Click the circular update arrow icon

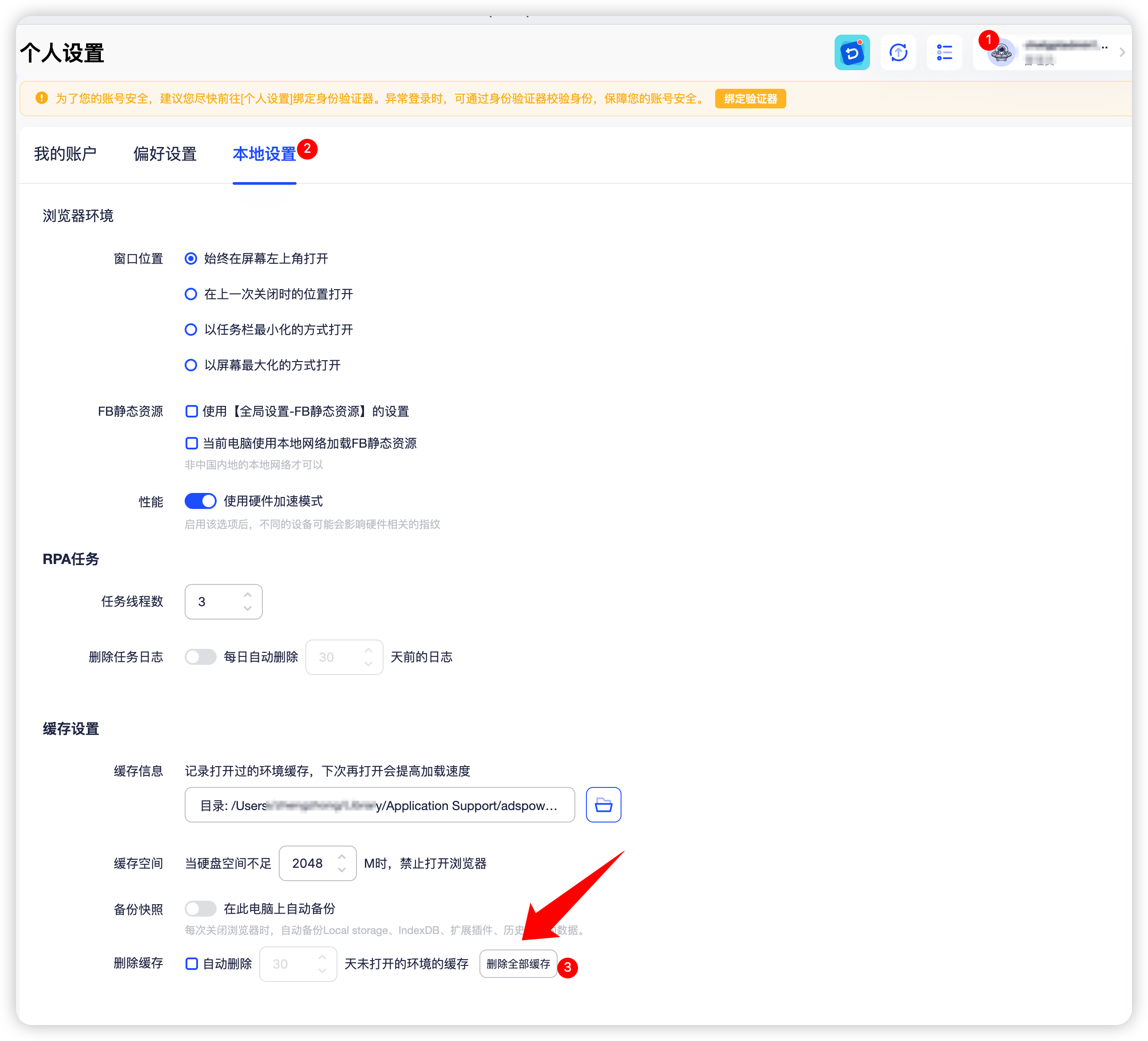pos(898,52)
